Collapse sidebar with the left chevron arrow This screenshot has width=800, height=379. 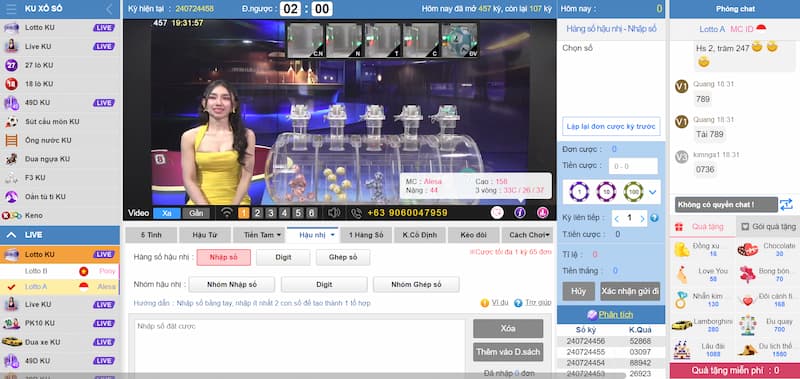click(109, 9)
